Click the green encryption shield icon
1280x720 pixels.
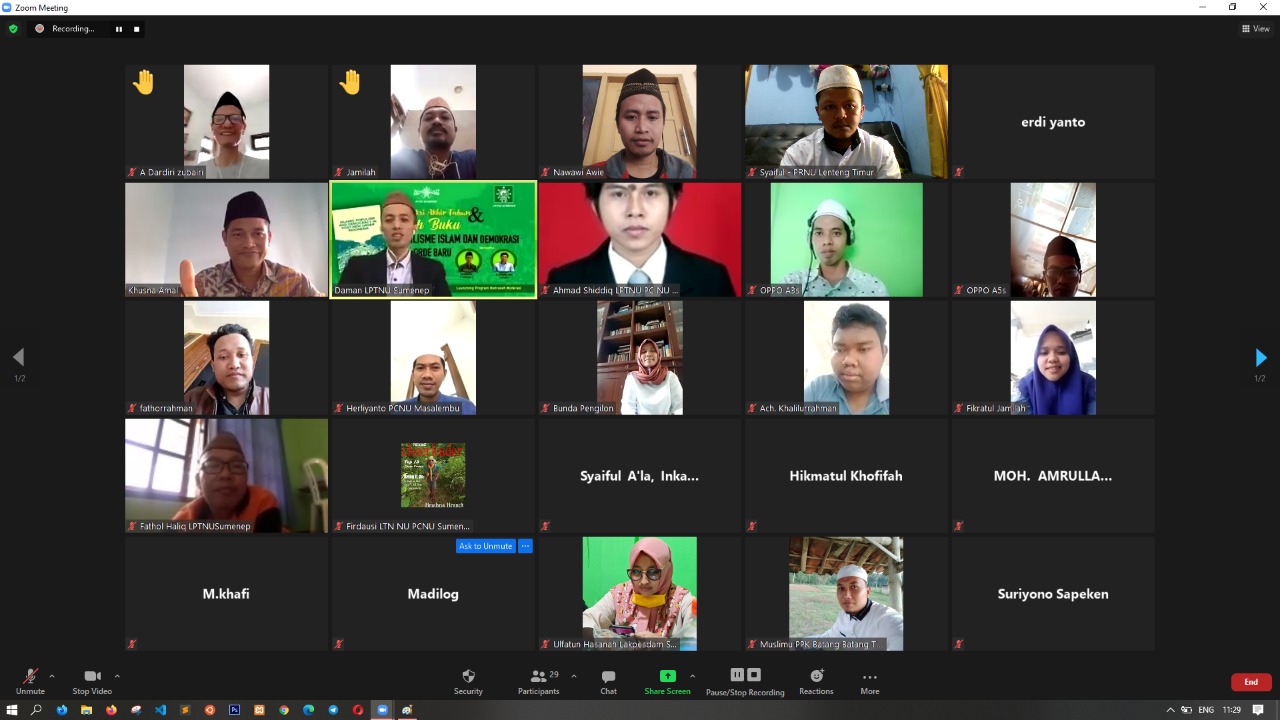(x=13, y=29)
